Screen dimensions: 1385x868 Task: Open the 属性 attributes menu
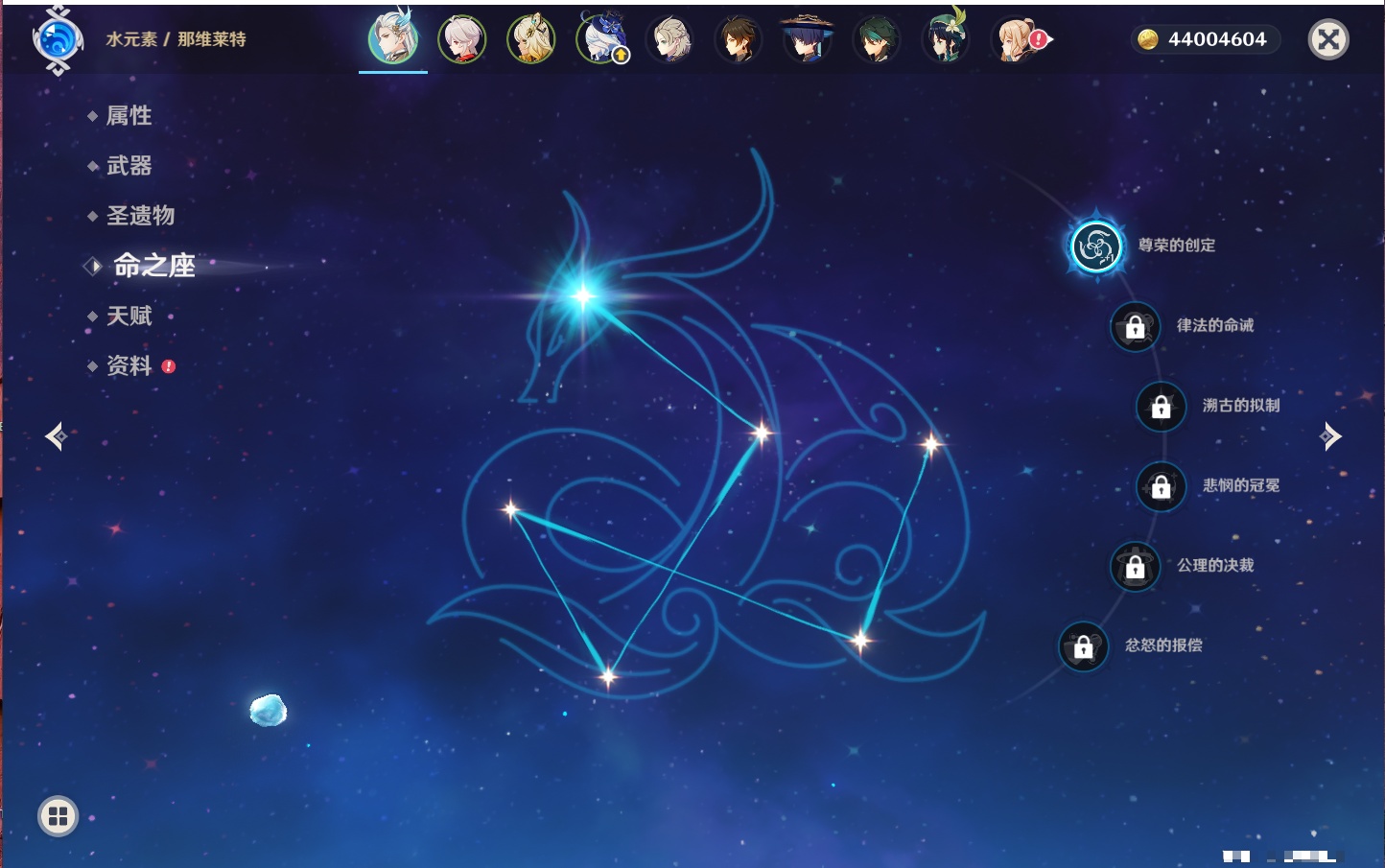[129, 116]
